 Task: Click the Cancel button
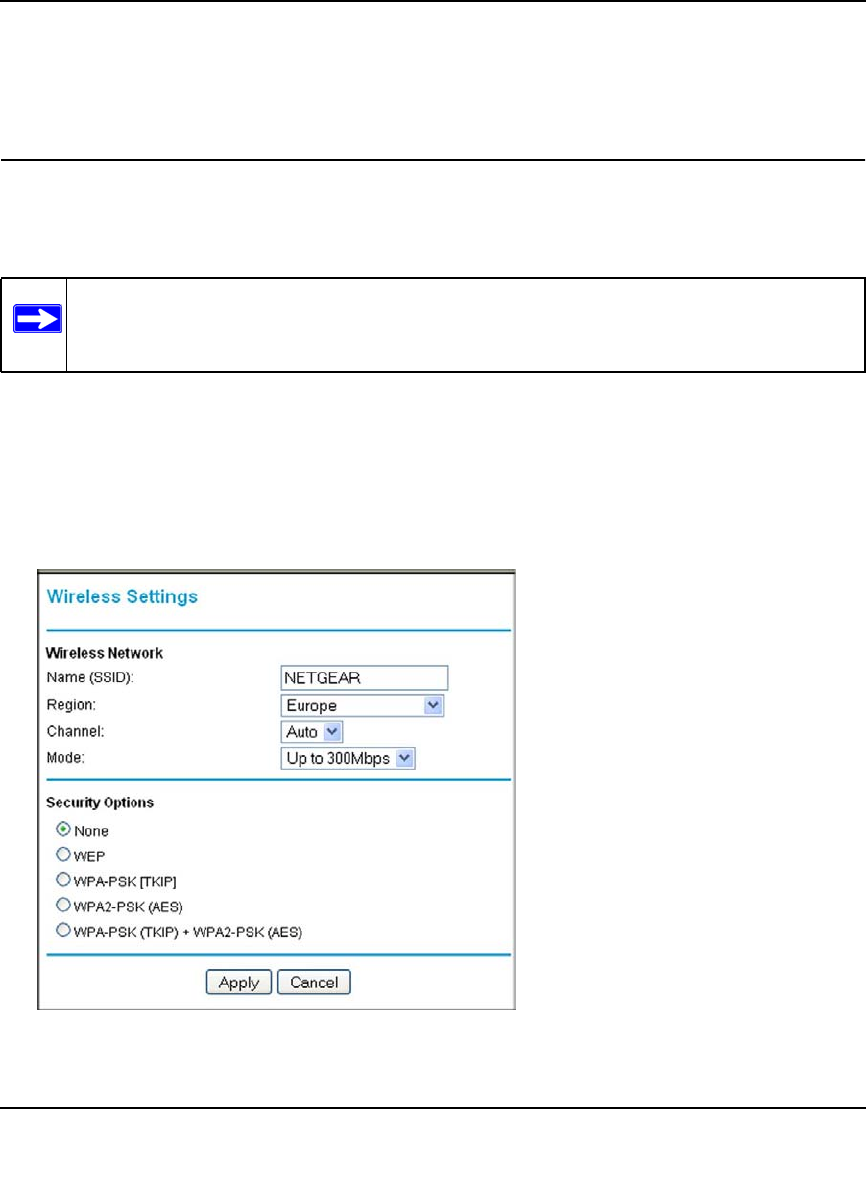coord(314,982)
